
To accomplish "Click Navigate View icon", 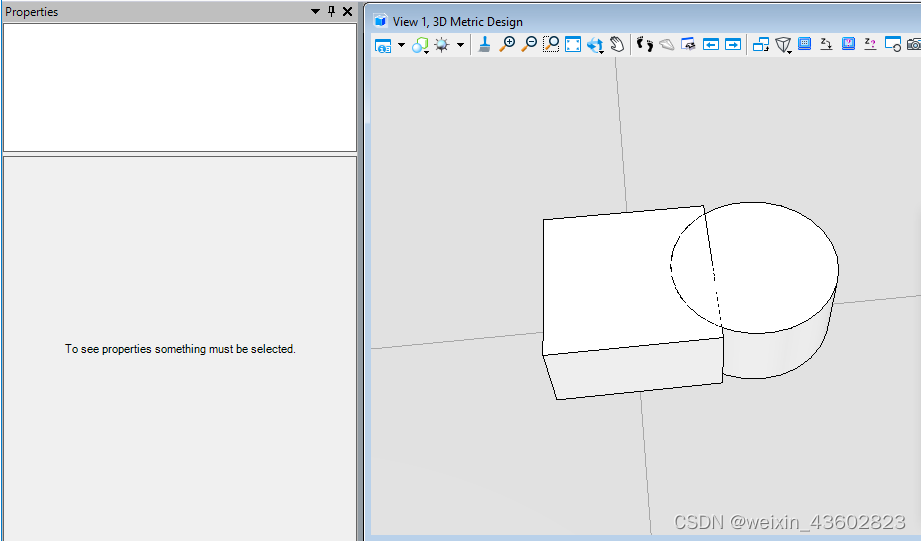I will 688,45.
